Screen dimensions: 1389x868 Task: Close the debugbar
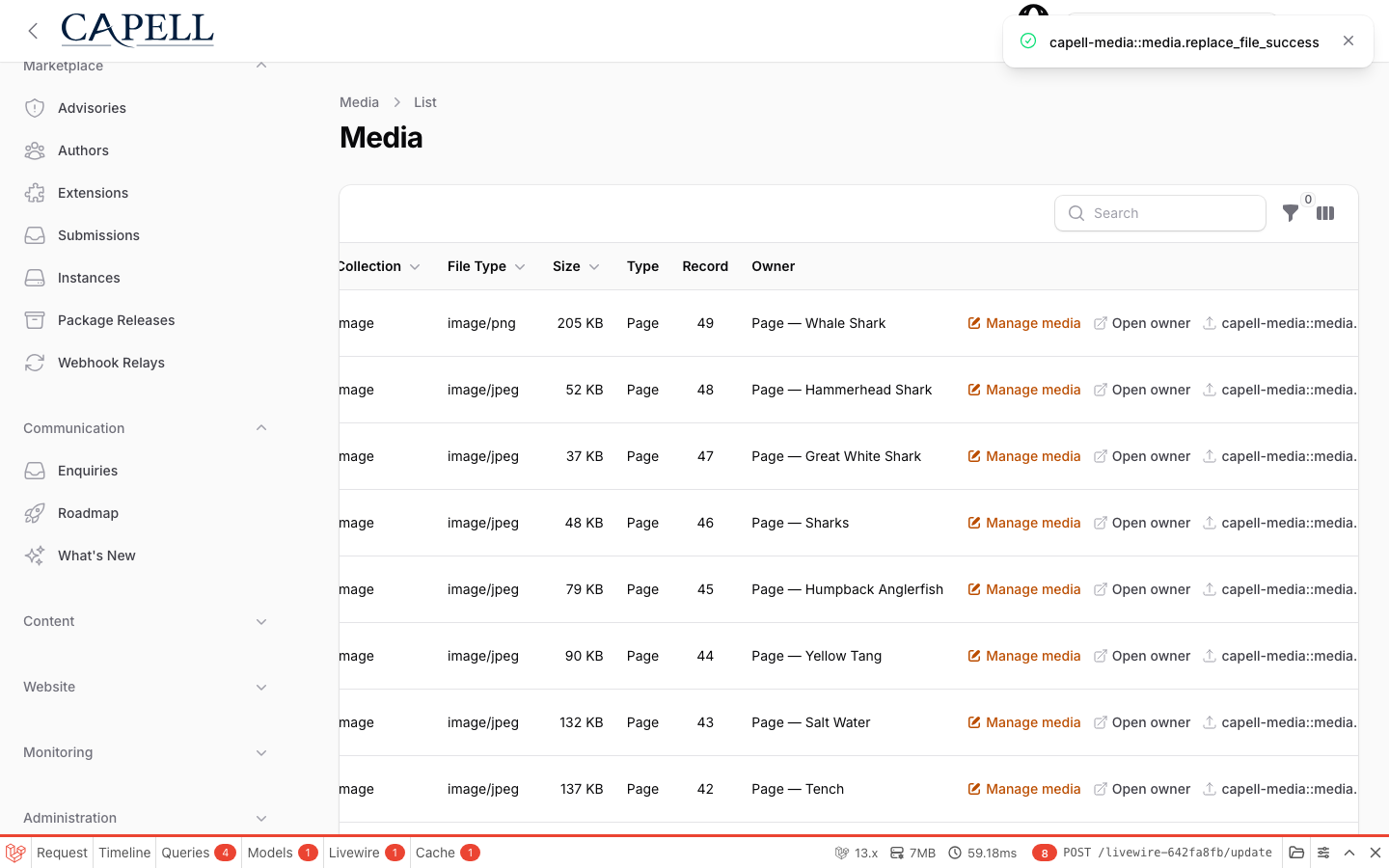click(x=1375, y=853)
